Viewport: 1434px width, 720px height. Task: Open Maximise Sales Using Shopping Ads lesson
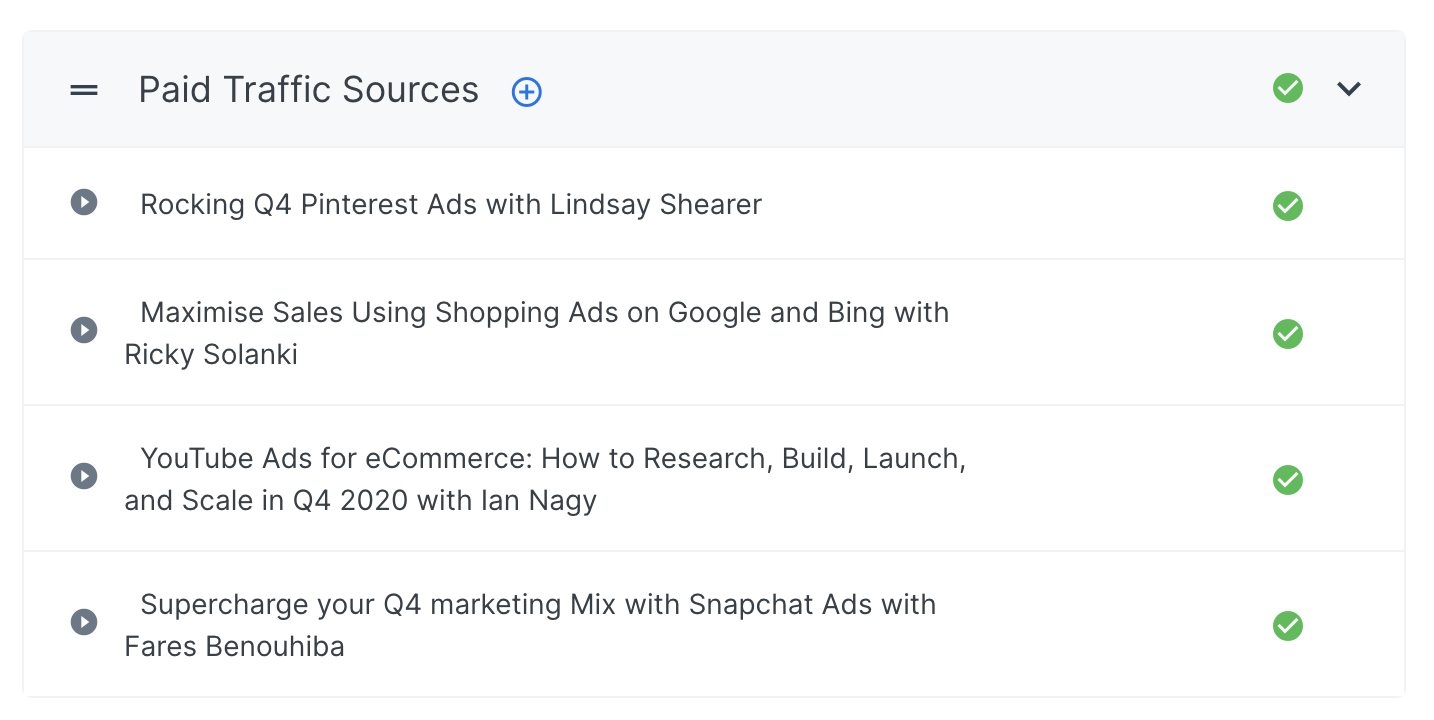tap(537, 333)
